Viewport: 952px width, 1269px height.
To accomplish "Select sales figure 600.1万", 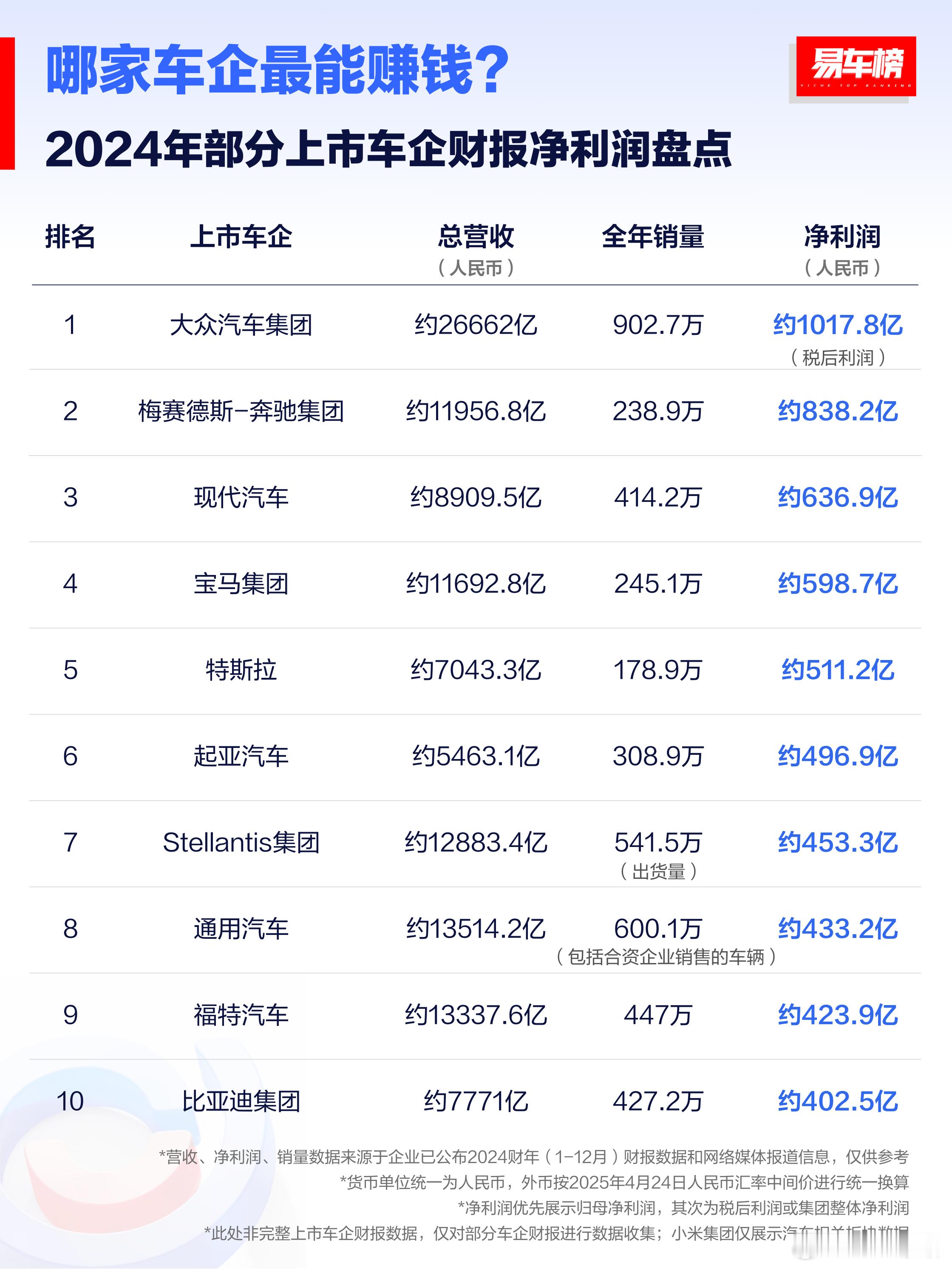I will click(657, 929).
